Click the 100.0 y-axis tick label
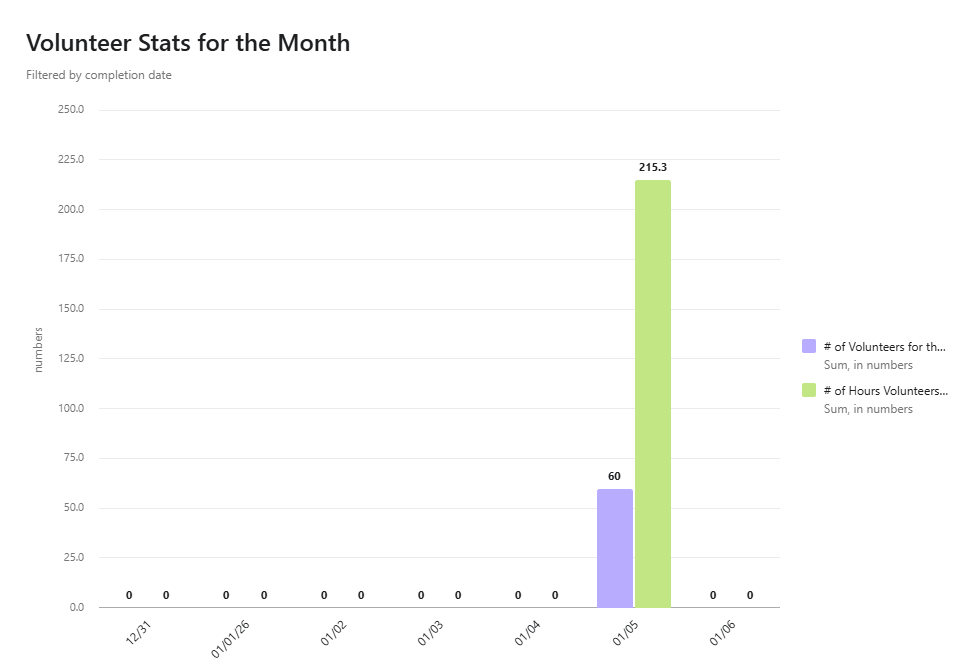The height and width of the screenshot is (667, 978). tap(70, 408)
